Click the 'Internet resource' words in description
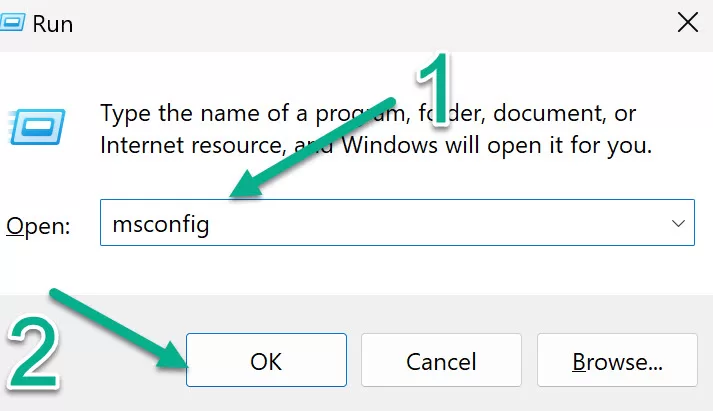The image size is (713, 411). click(193, 145)
